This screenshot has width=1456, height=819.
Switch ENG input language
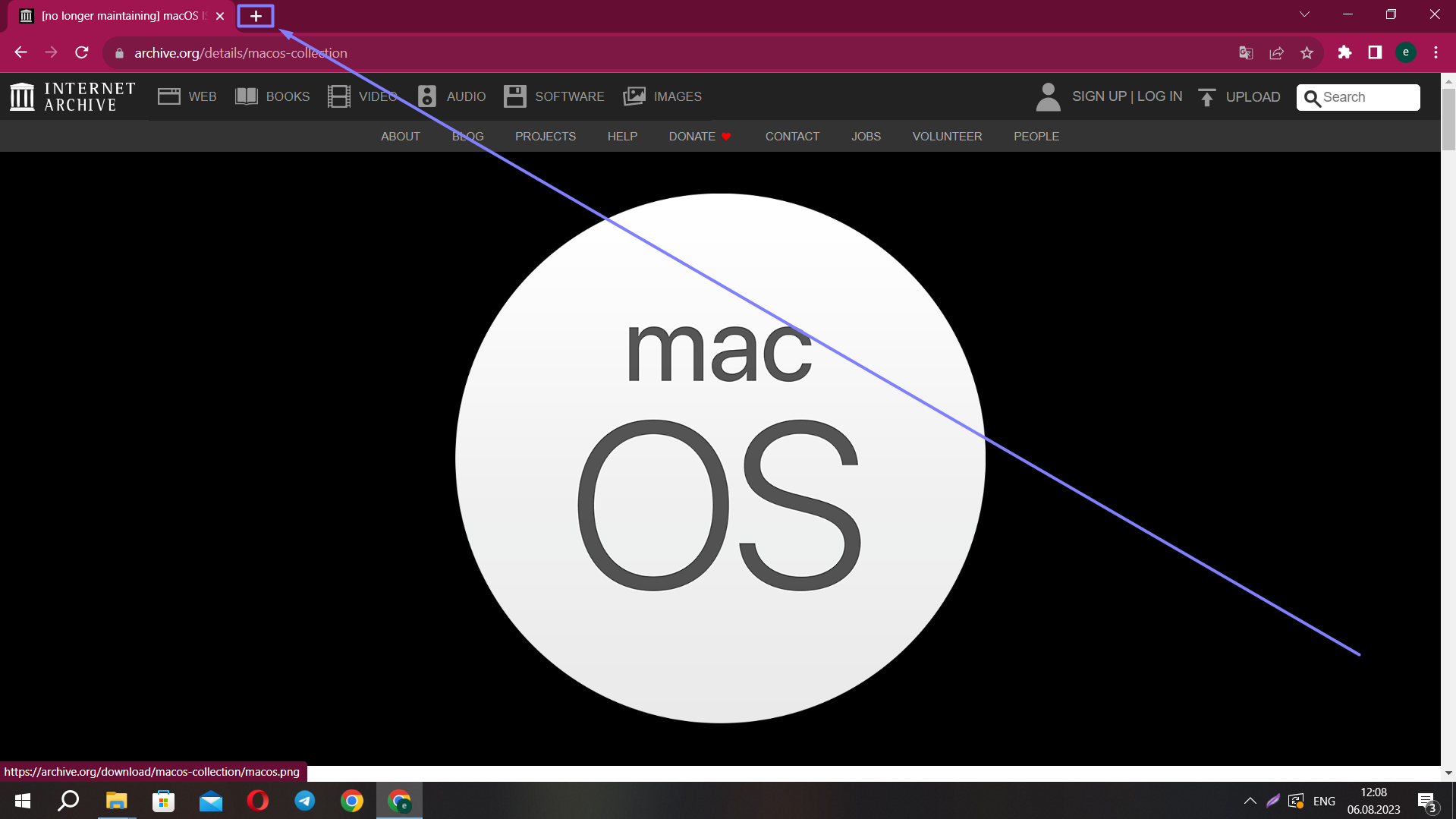pos(1324,802)
